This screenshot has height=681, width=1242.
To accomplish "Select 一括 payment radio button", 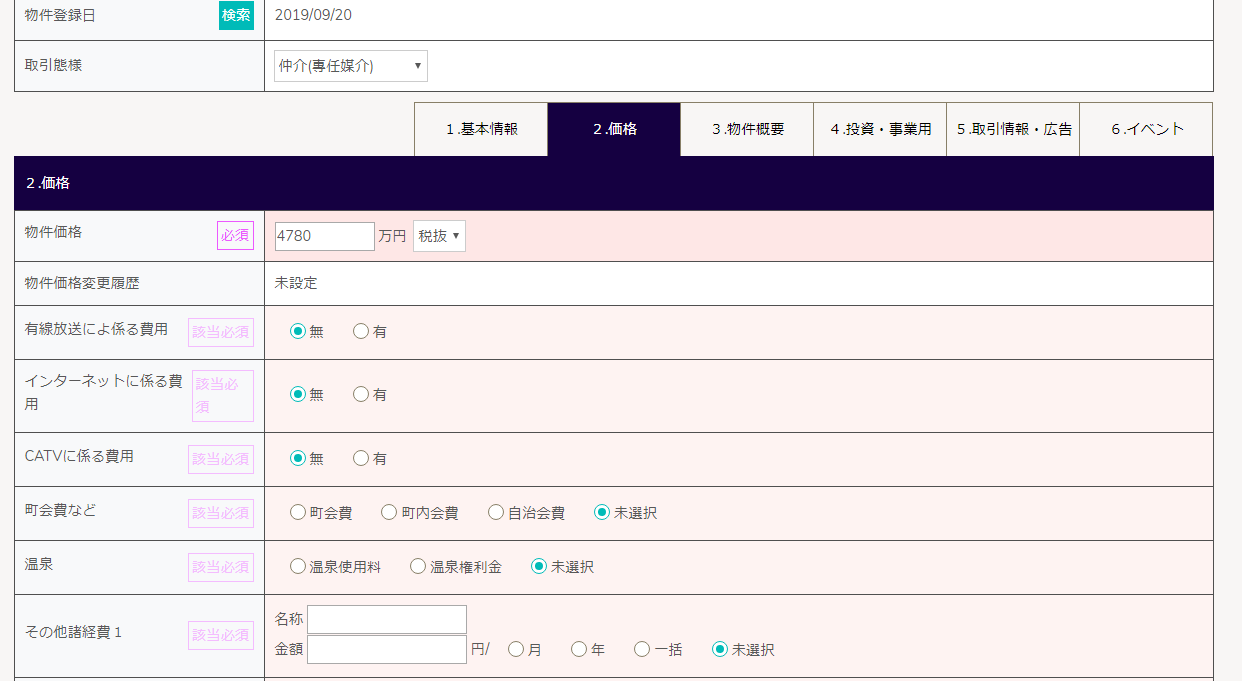I will pos(642,650).
